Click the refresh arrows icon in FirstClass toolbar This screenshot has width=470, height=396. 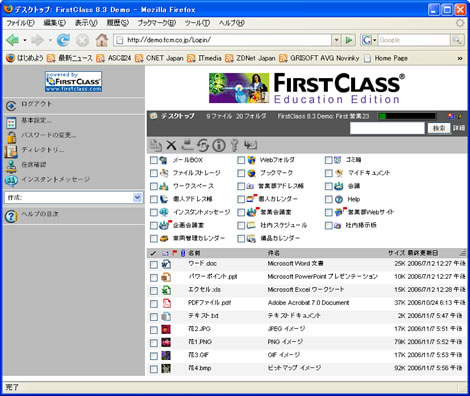pos(203,145)
